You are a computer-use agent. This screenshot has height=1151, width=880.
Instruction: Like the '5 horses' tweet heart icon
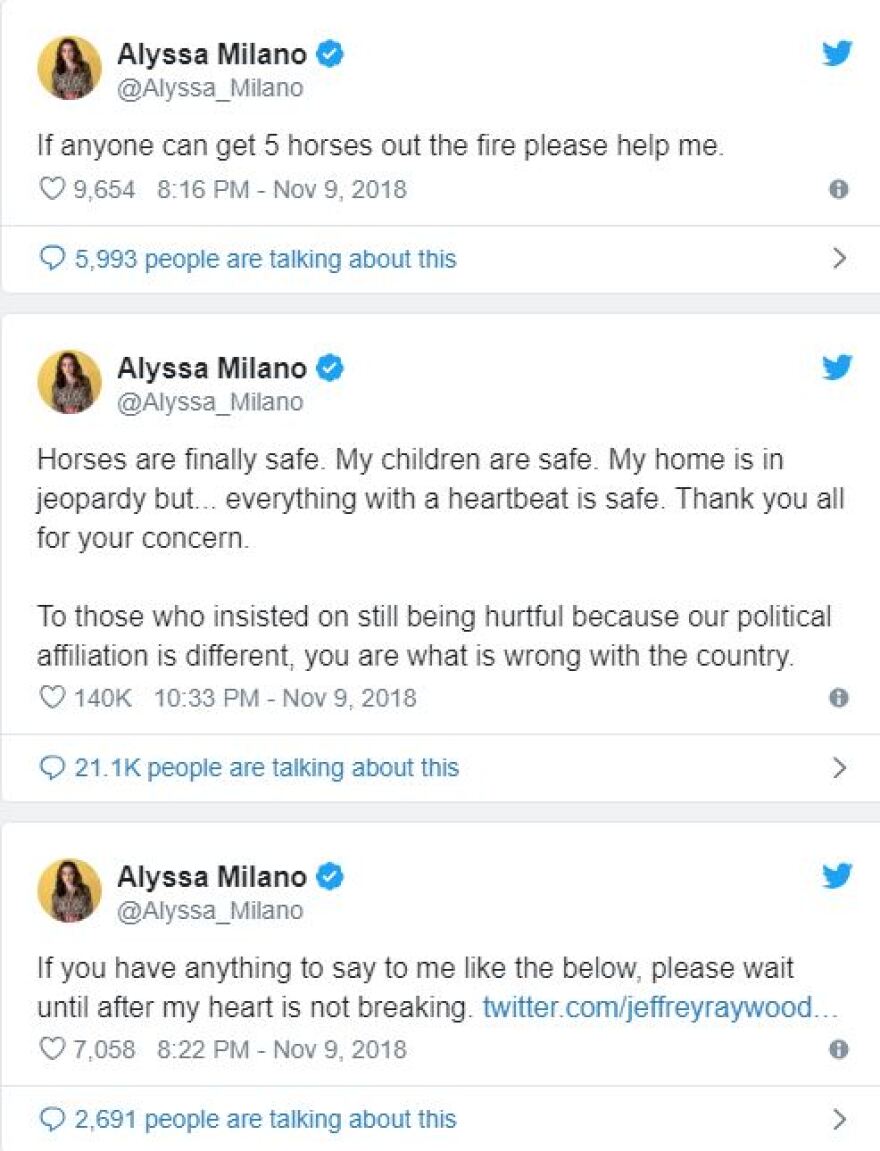[51, 189]
